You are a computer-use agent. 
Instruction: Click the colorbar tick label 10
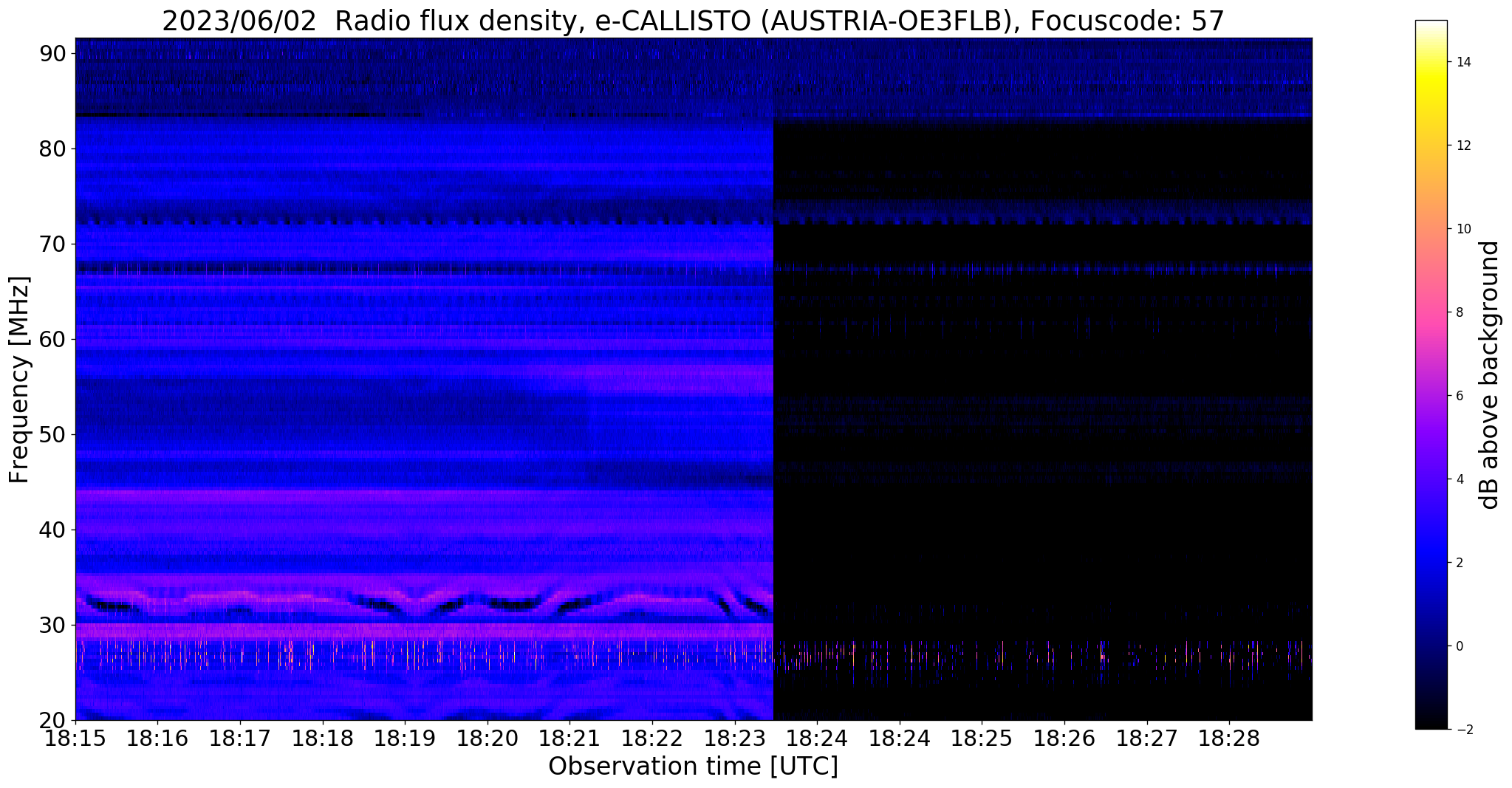[1462, 229]
